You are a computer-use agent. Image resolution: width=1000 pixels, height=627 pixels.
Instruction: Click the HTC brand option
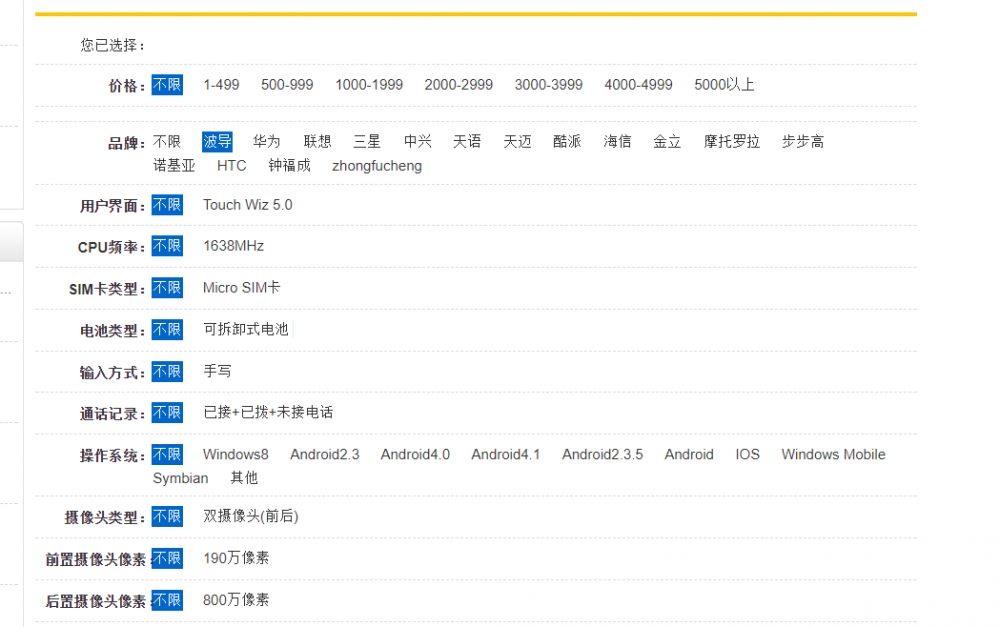point(231,165)
